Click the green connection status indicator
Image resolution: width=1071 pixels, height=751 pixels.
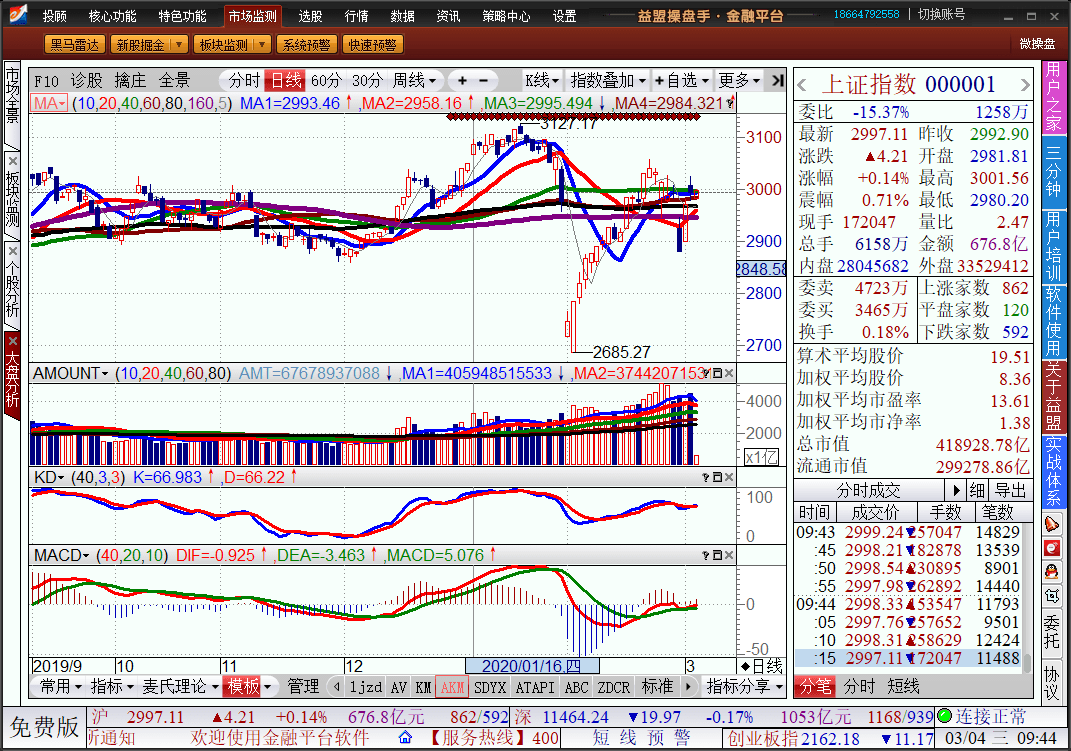click(945, 716)
